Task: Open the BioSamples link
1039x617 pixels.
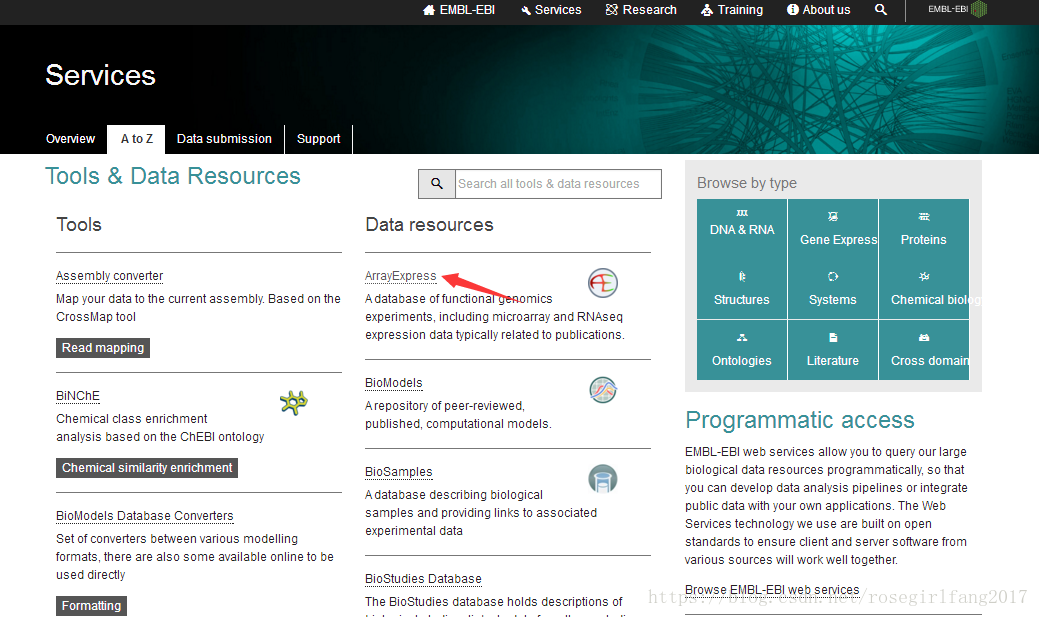Action: 398,472
